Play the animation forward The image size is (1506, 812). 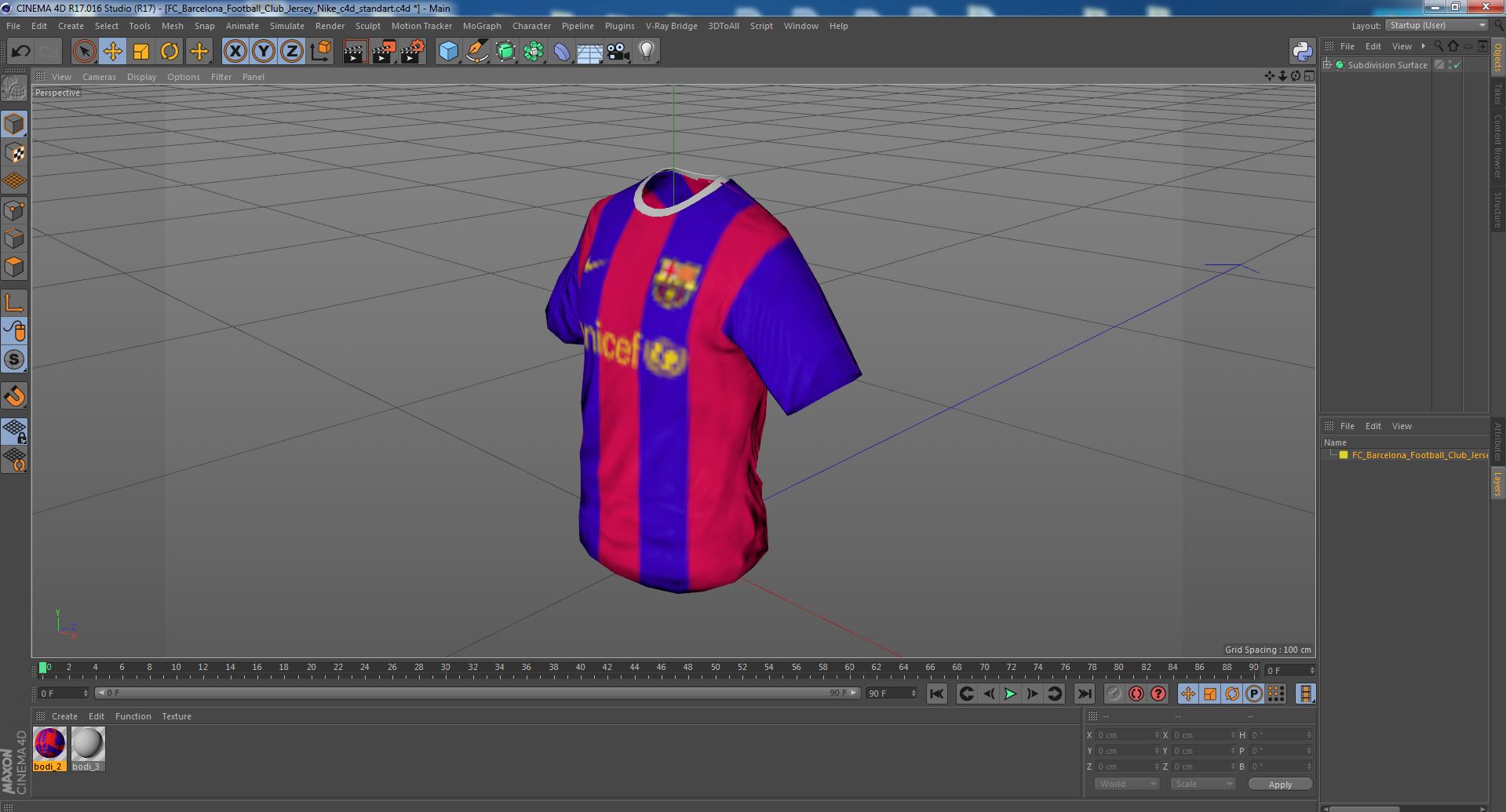pyautogui.click(x=1010, y=694)
